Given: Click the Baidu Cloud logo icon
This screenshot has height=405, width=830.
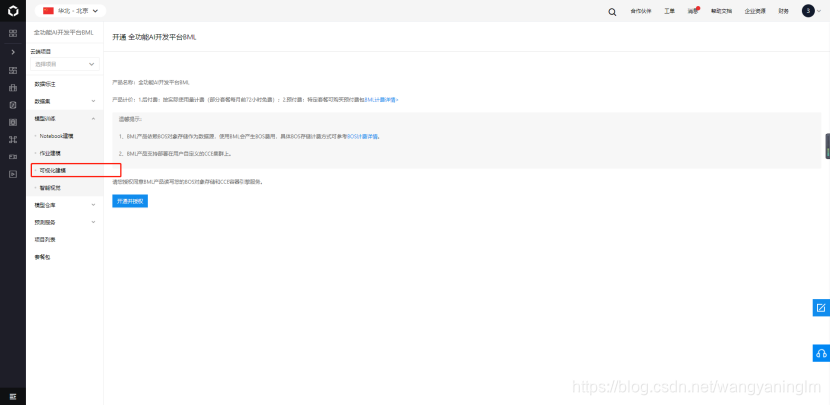Looking at the screenshot, I should click(x=13, y=11).
